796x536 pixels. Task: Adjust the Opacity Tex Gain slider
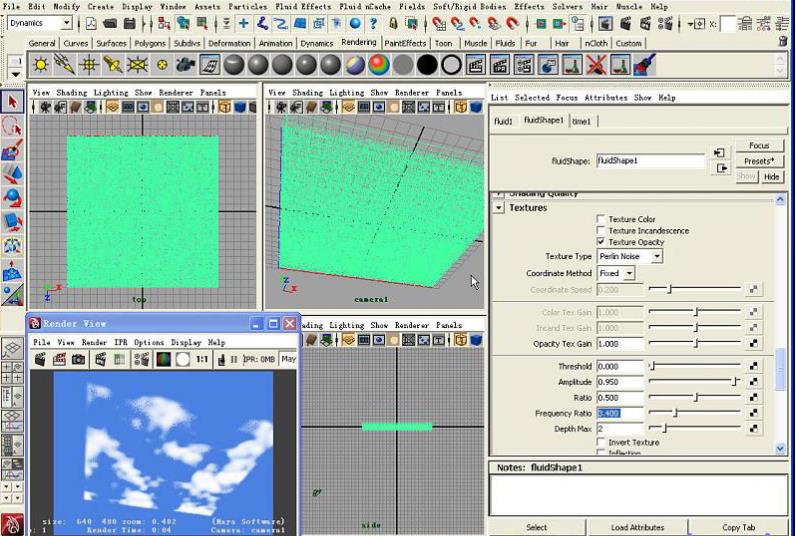(x=694, y=343)
